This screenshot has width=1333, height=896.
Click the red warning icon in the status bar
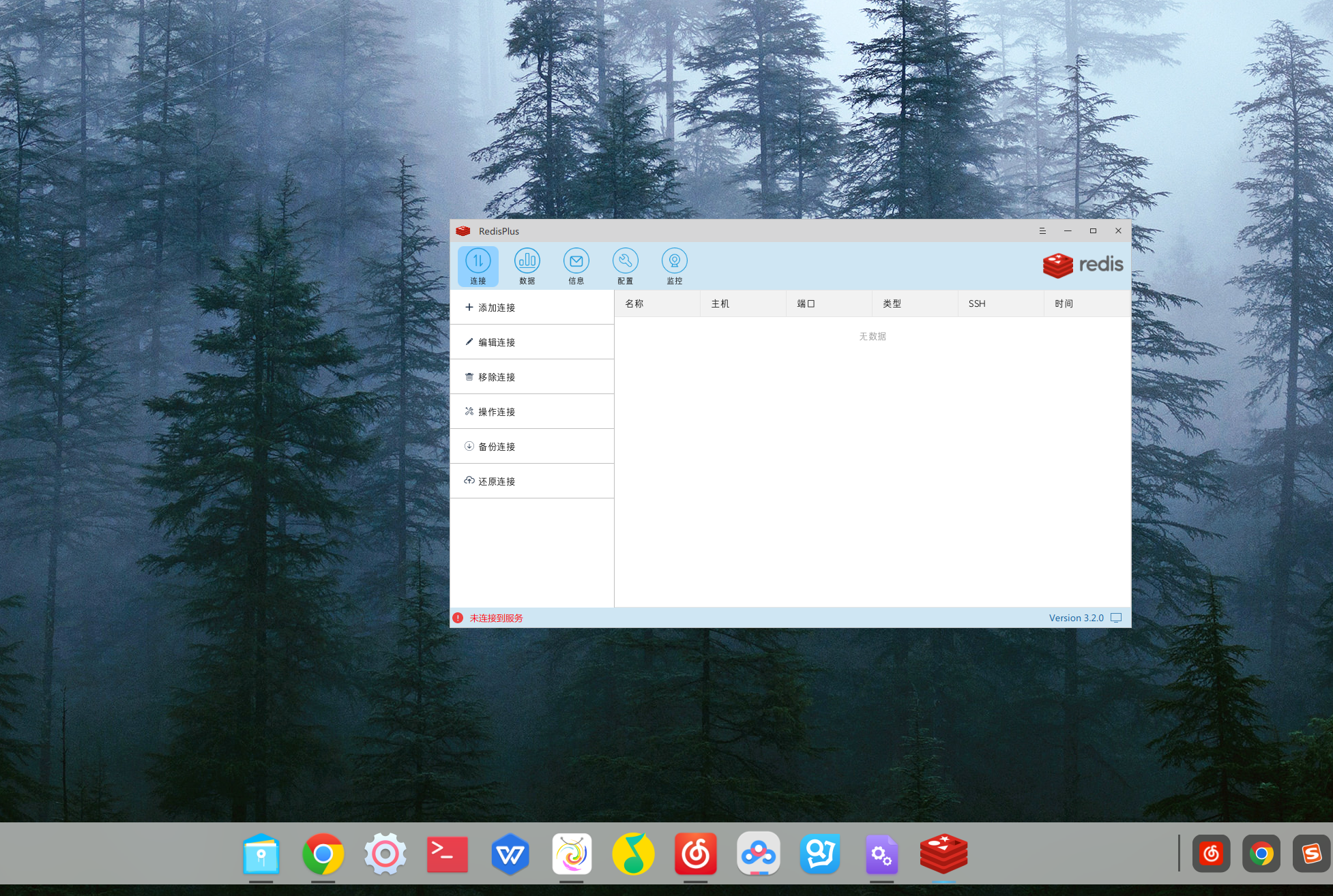458,618
